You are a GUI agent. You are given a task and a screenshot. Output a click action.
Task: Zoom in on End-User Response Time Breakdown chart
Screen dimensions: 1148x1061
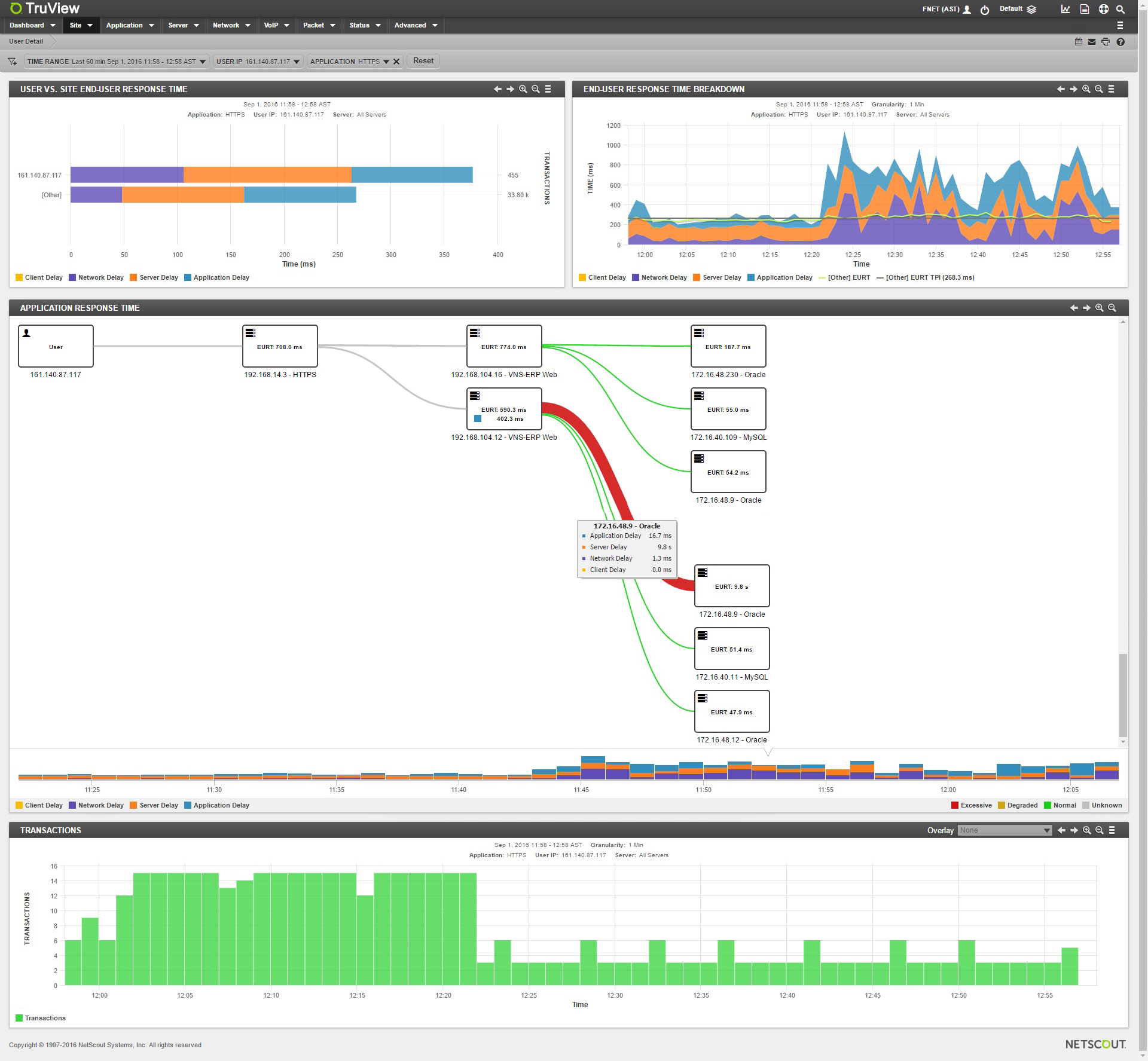pyautogui.click(x=1086, y=89)
